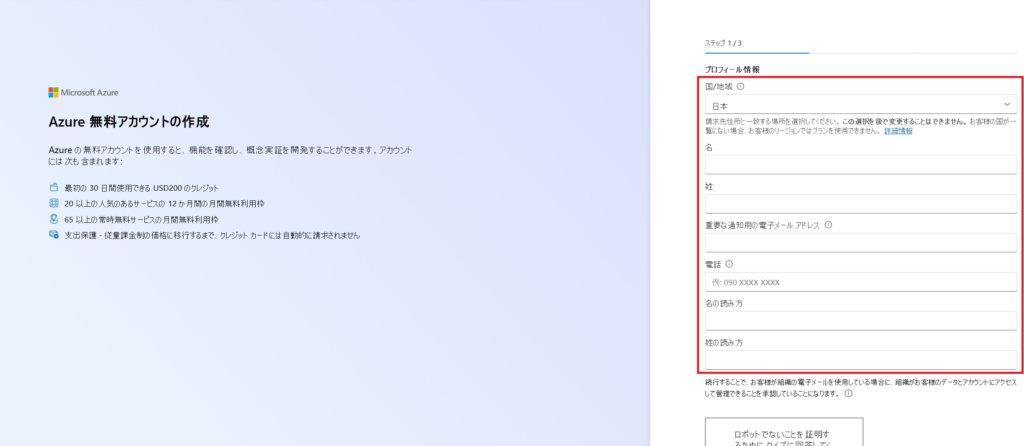This screenshot has height=446, width=1024.
Task: Click the info icon after the 承諾 consent text
Action: click(x=848, y=393)
